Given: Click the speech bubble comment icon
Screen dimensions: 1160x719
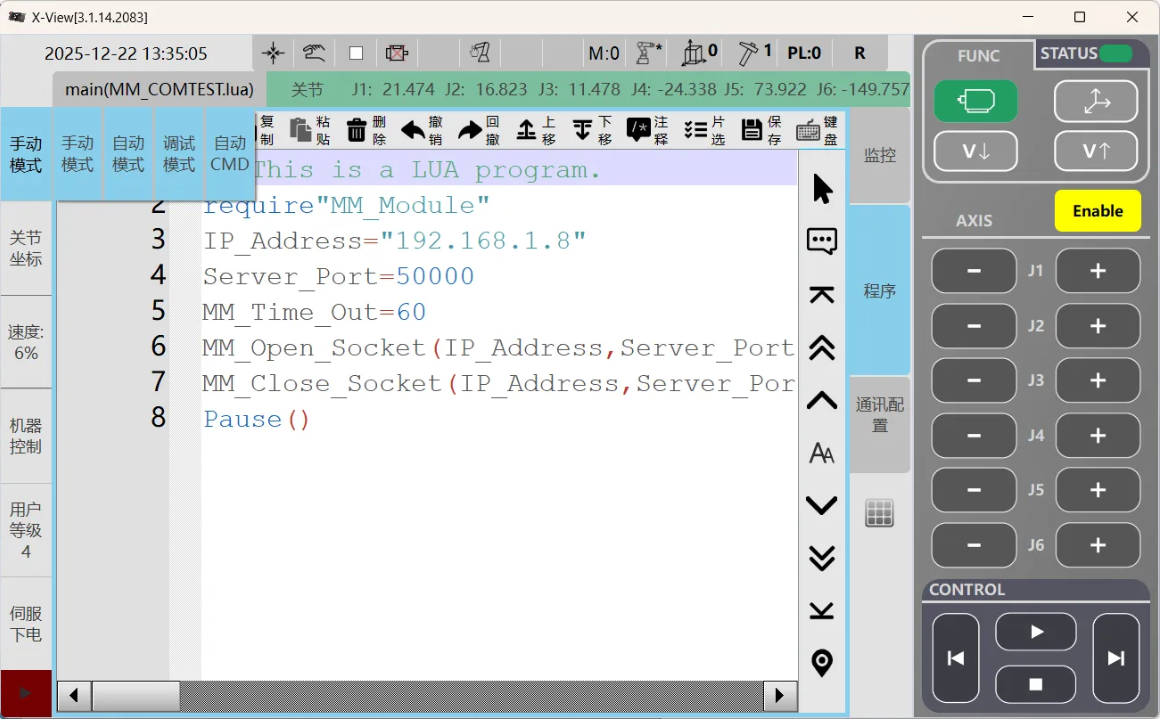Looking at the screenshot, I should click(822, 241).
